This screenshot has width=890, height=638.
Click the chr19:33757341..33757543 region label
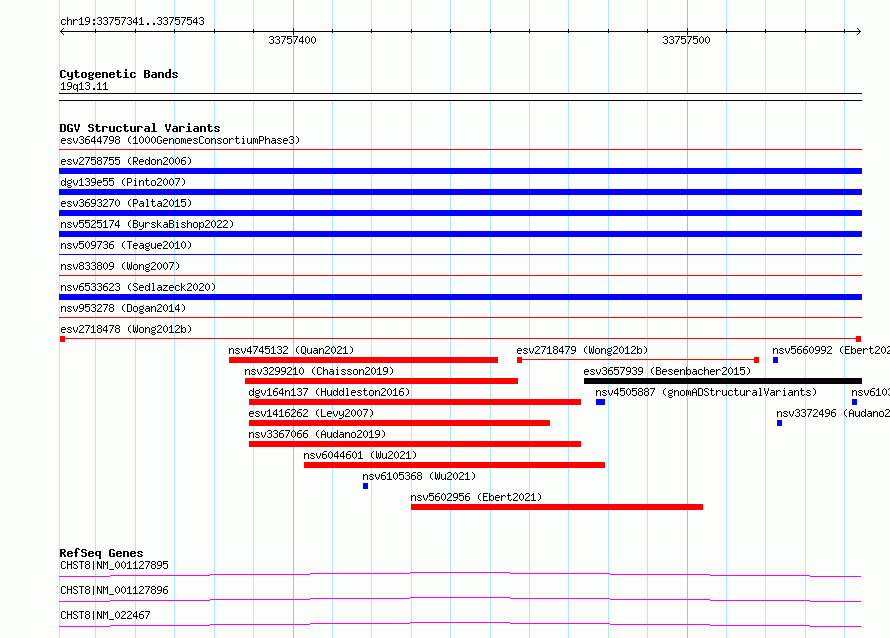pyautogui.click(x=132, y=21)
